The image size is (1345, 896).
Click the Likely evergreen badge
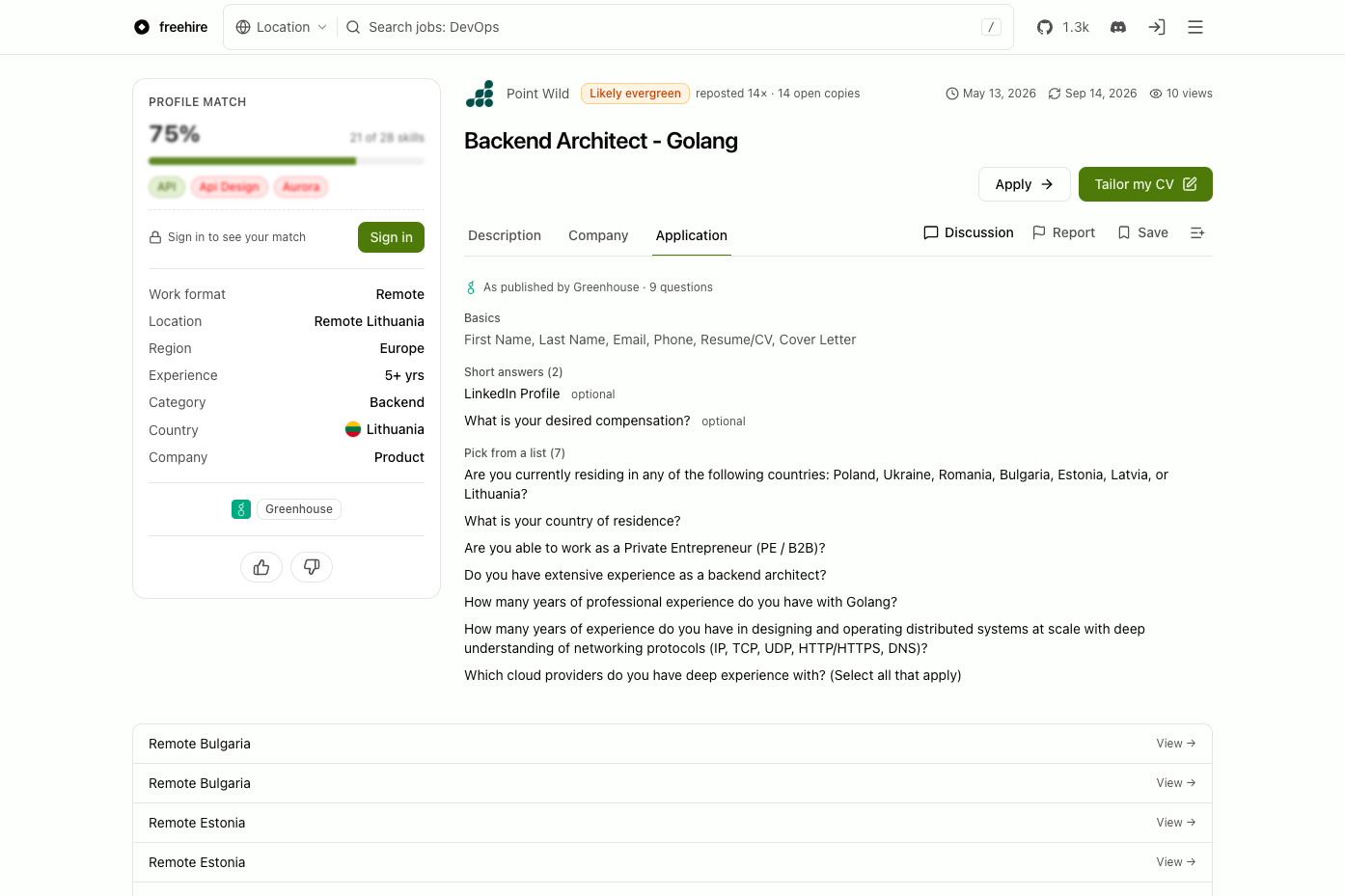[x=635, y=94]
